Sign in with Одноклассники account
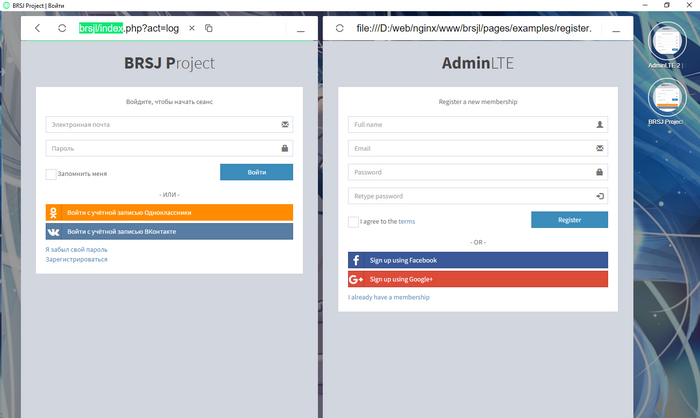The height and width of the screenshot is (418, 700). pos(169,213)
